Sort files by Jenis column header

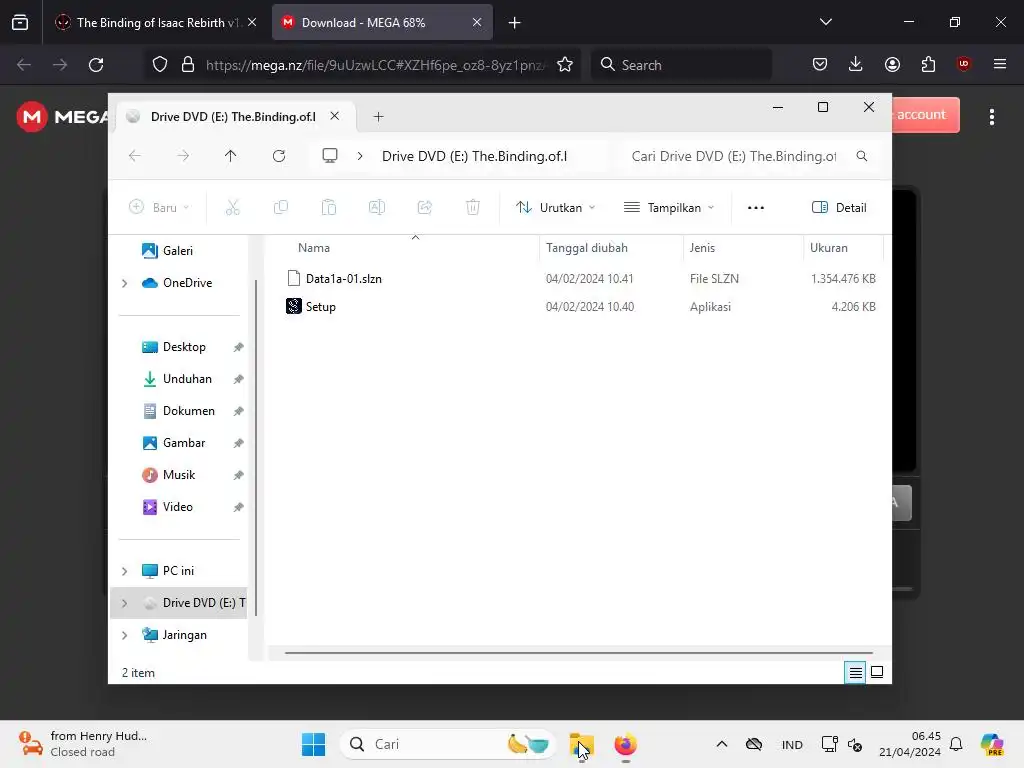pos(703,248)
